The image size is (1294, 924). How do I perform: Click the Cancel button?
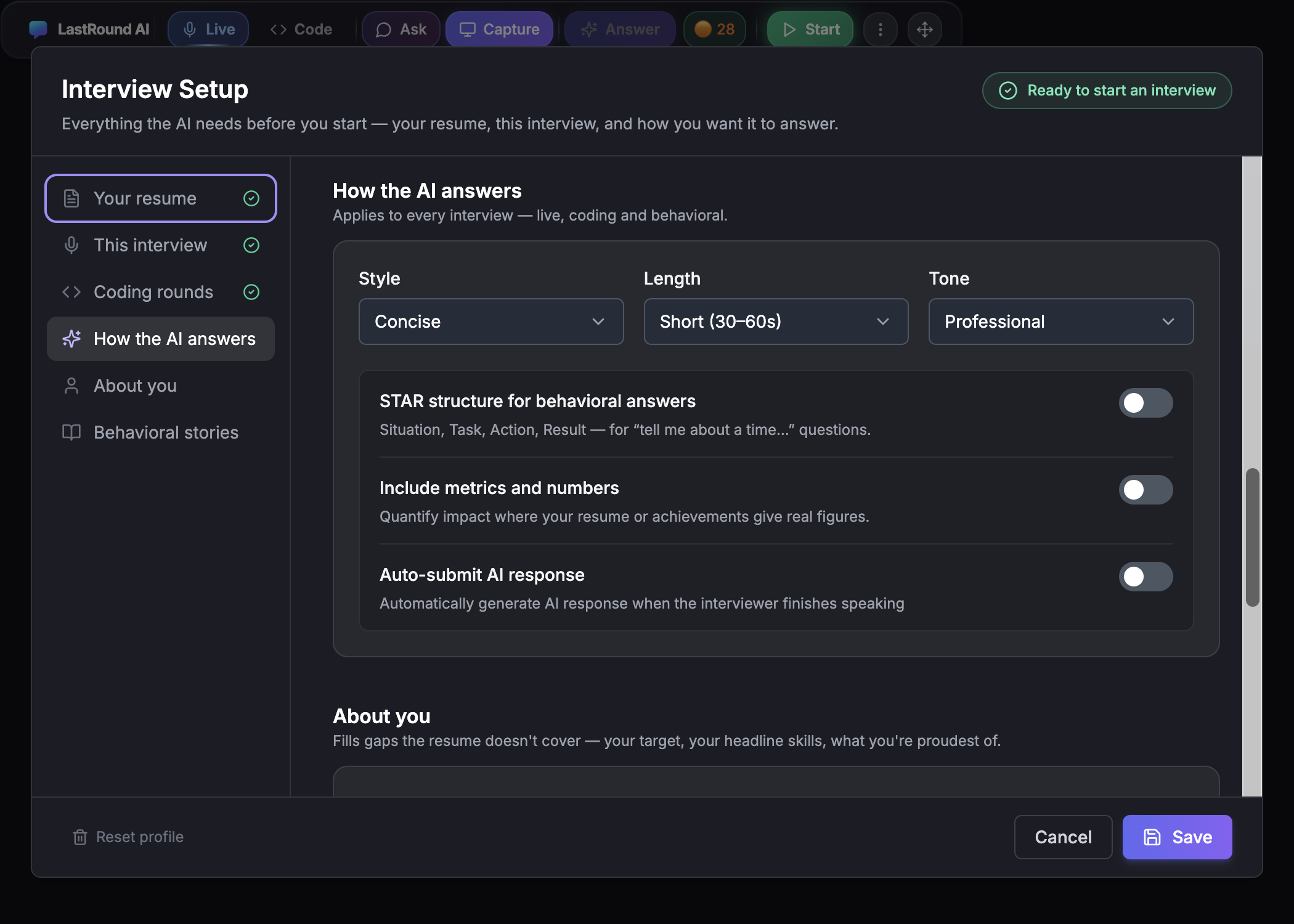[x=1064, y=837]
